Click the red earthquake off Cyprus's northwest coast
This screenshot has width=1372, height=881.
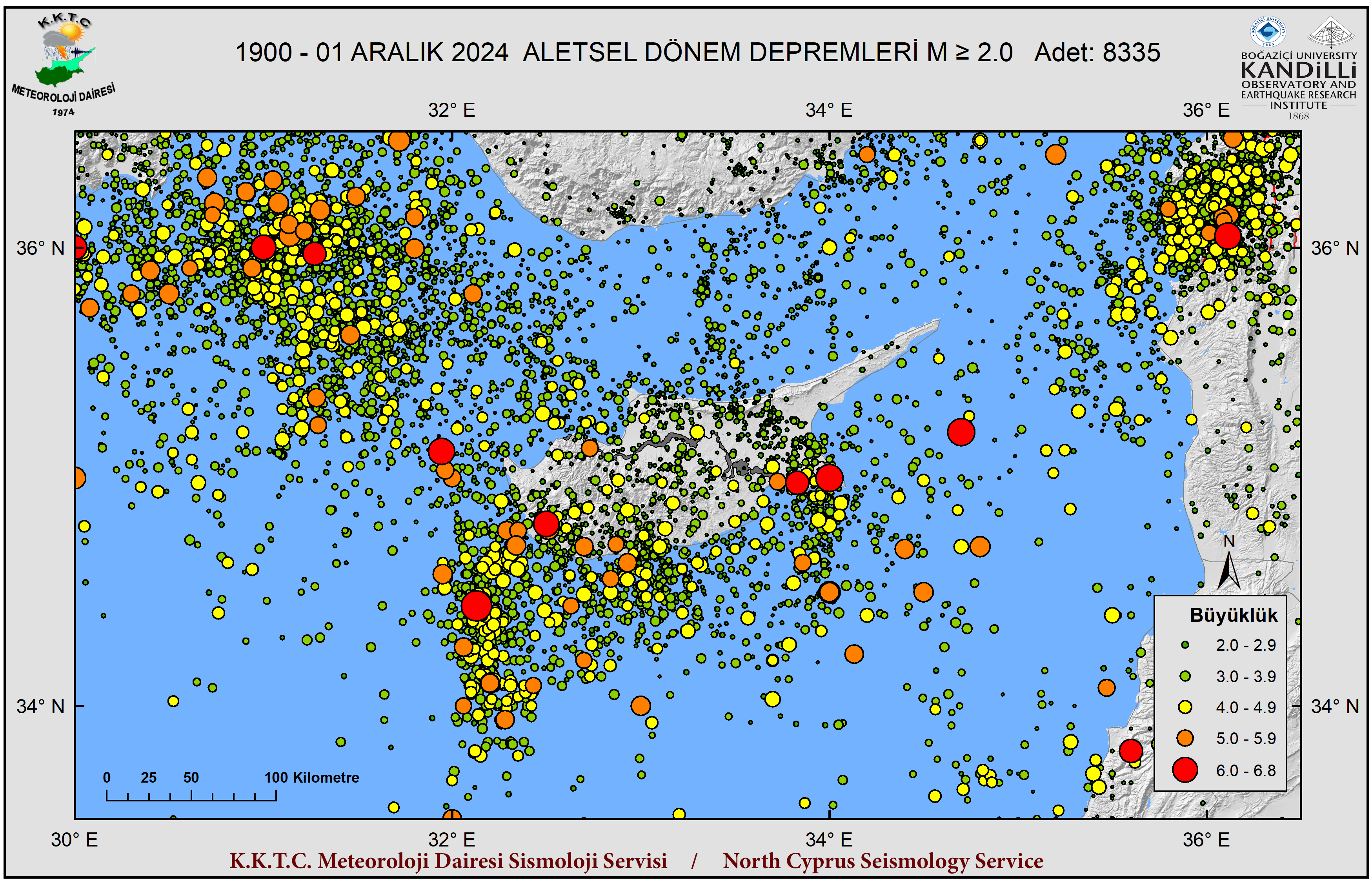click(441, 451)
